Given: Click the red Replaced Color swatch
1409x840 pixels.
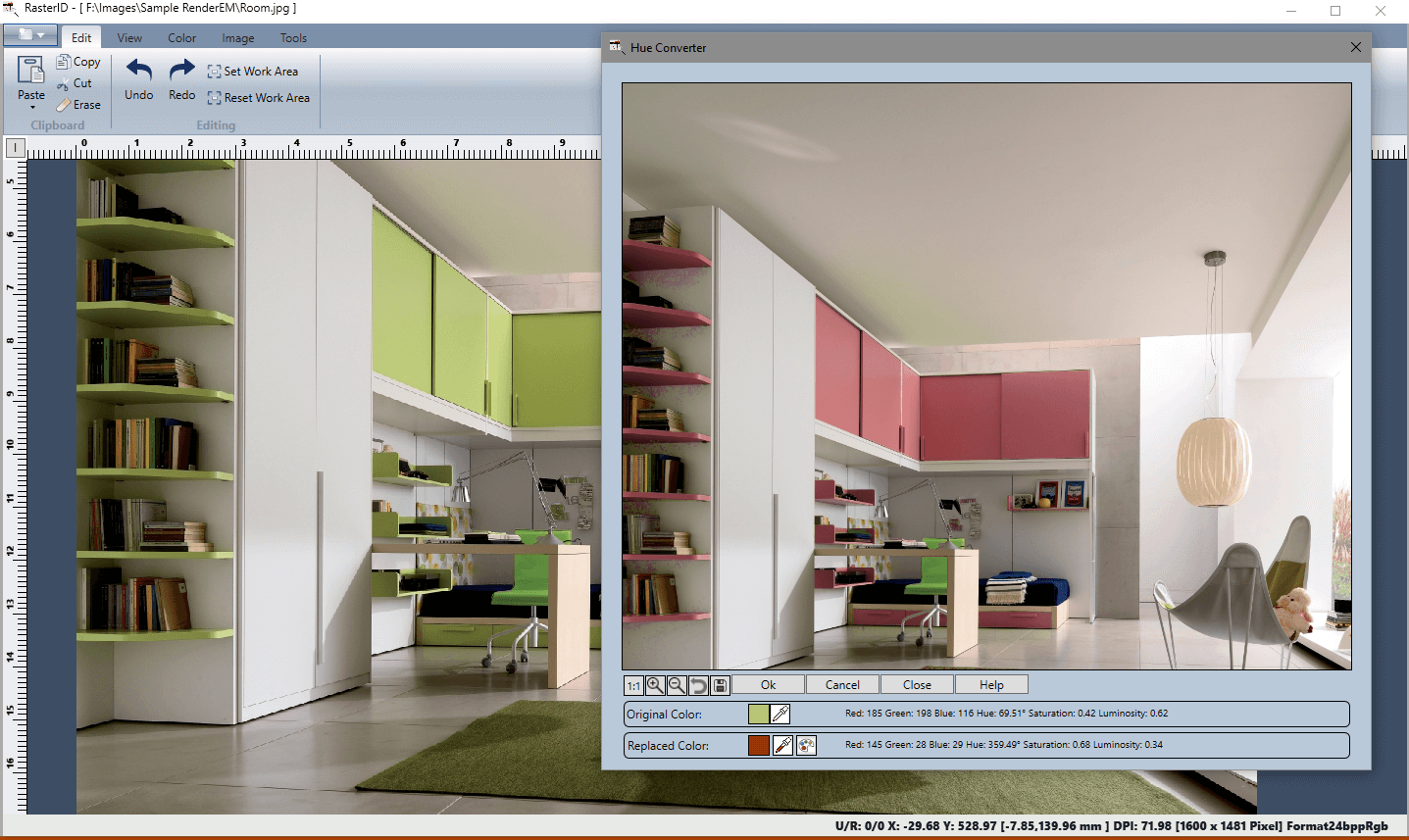Looking at the screenshot, I should 759,746.
